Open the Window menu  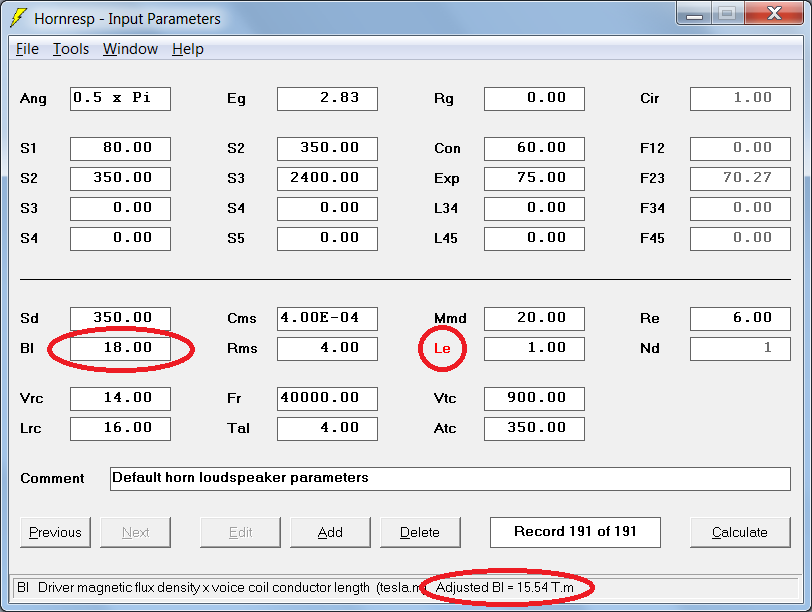coord(130,49)
